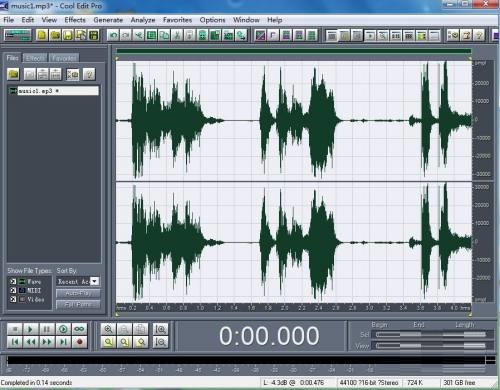
Task: Switch to the Favorites tab in panel
Action: click(64, 58)
